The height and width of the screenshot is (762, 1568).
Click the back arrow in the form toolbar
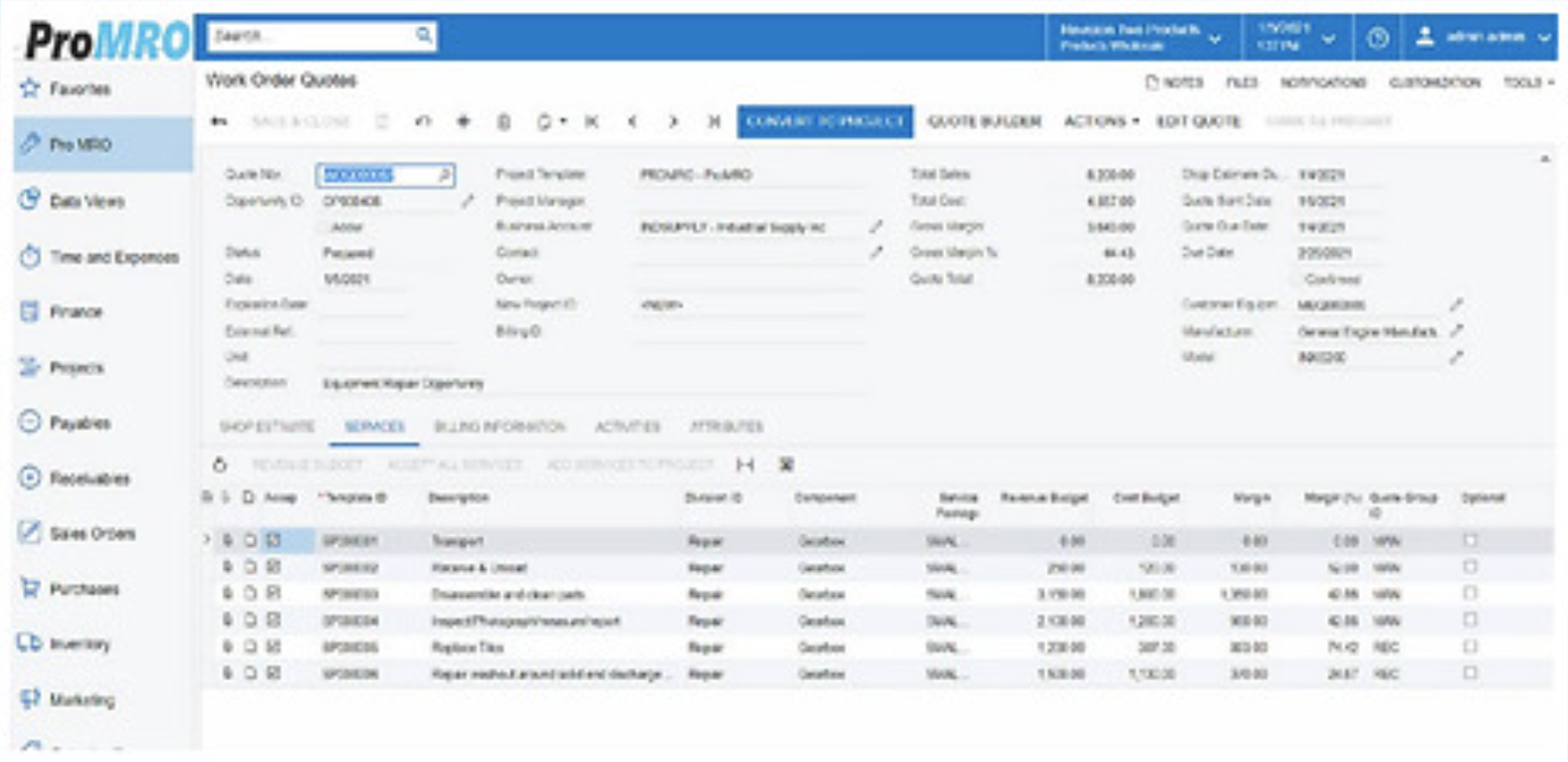click(x=220, y=121)
